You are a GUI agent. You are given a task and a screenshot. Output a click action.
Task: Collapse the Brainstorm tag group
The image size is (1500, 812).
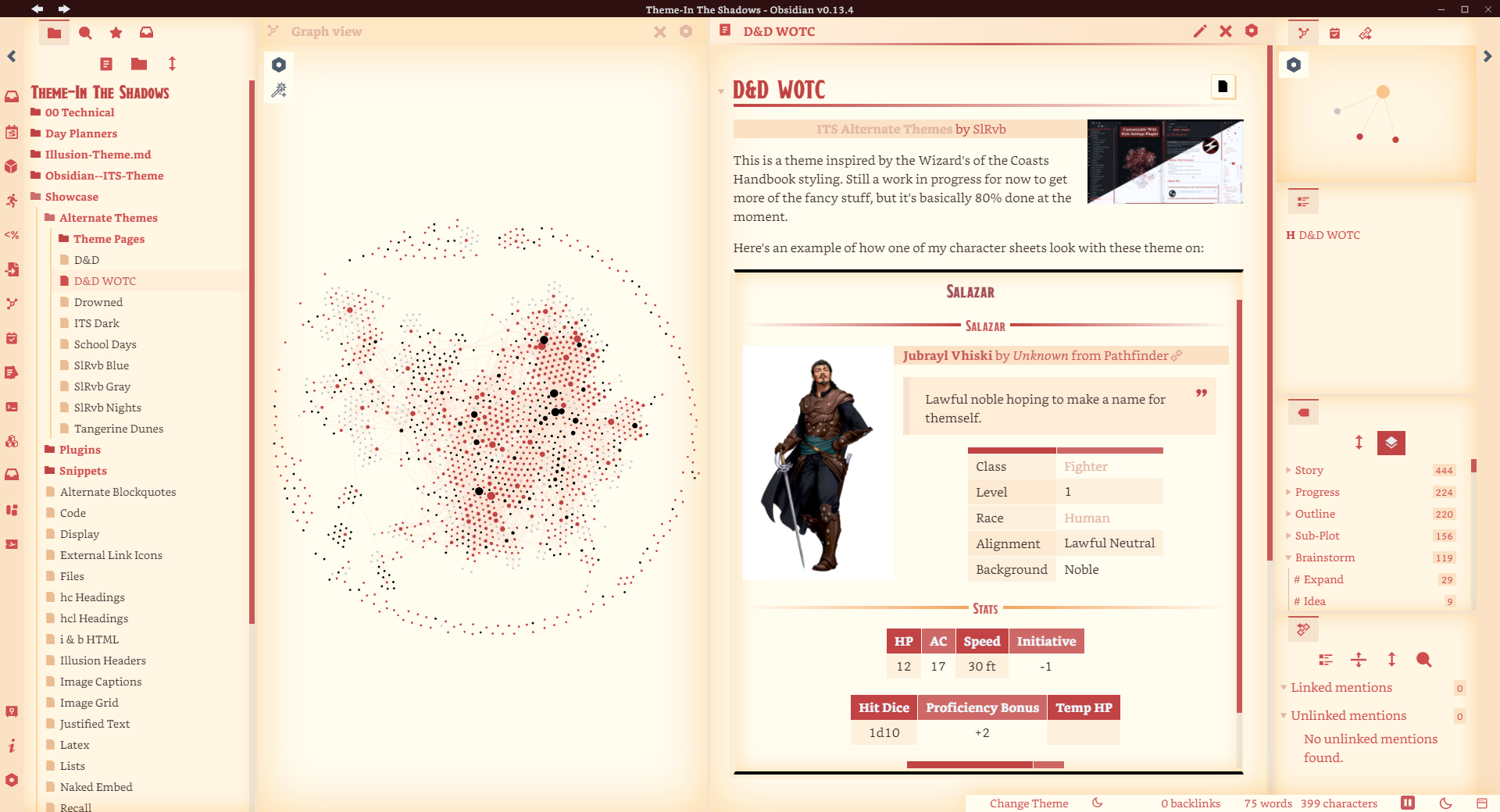click(x=1289, y=557)
